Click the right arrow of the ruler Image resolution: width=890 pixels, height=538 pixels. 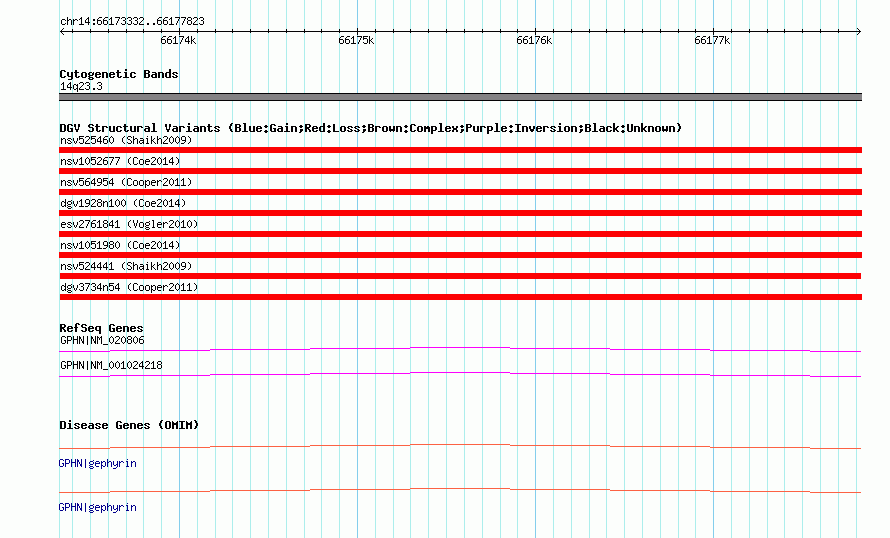858,32
